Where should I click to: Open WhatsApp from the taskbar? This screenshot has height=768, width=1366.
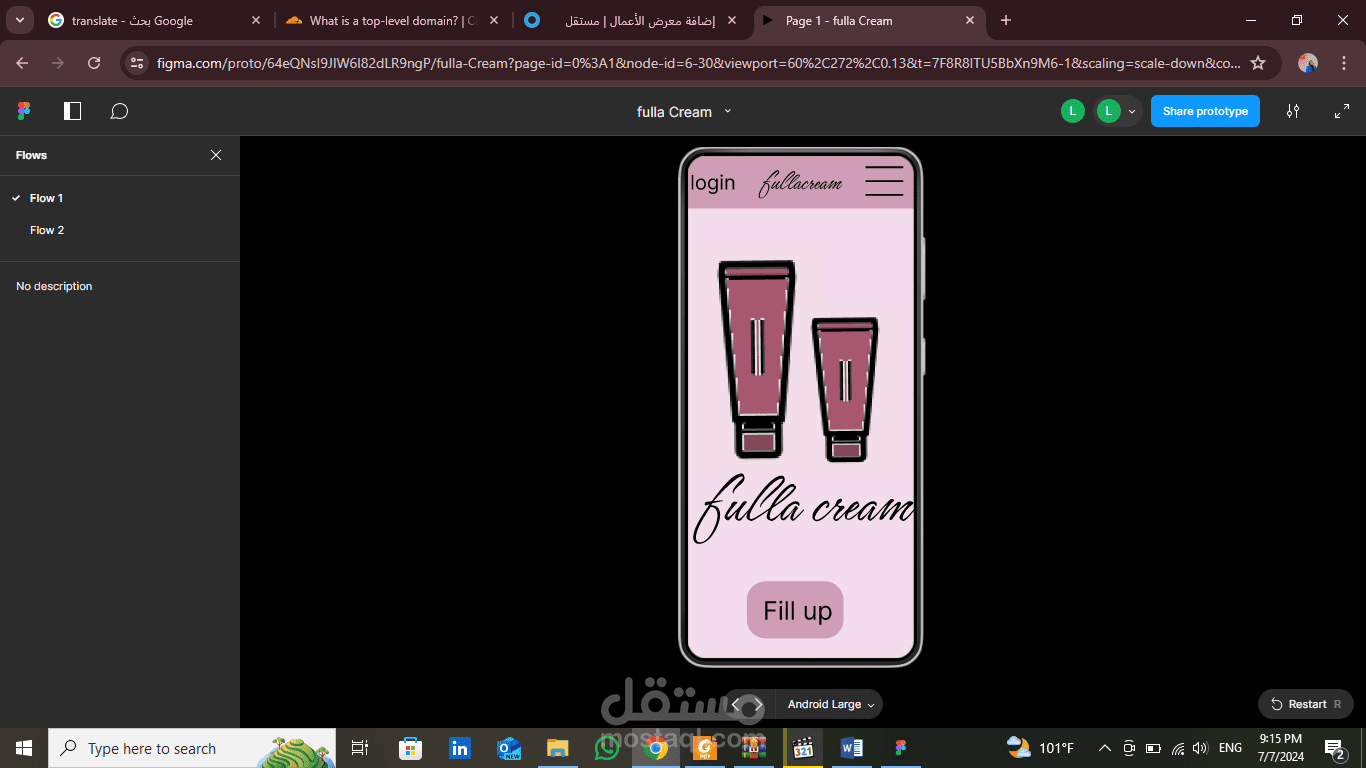coord(606,747)
